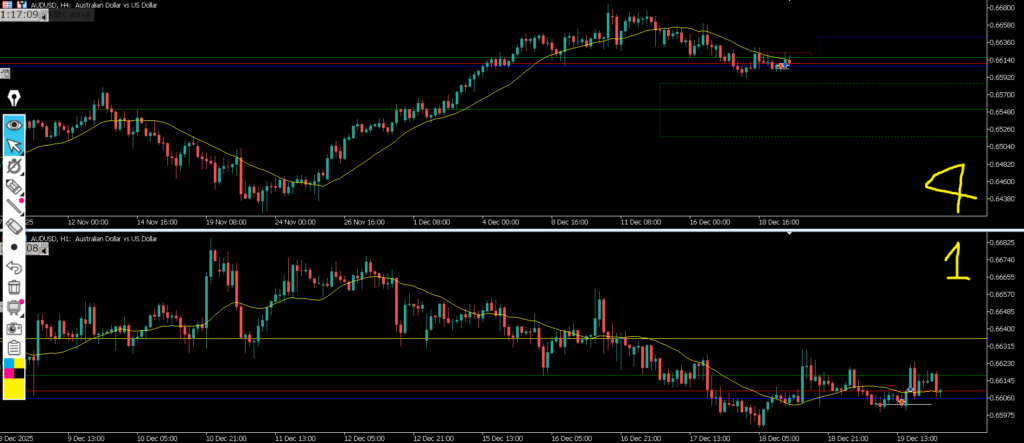Select the arrow pointer tool
Viewport: 1024px width, 443px height.
click(x=14, y=146)
